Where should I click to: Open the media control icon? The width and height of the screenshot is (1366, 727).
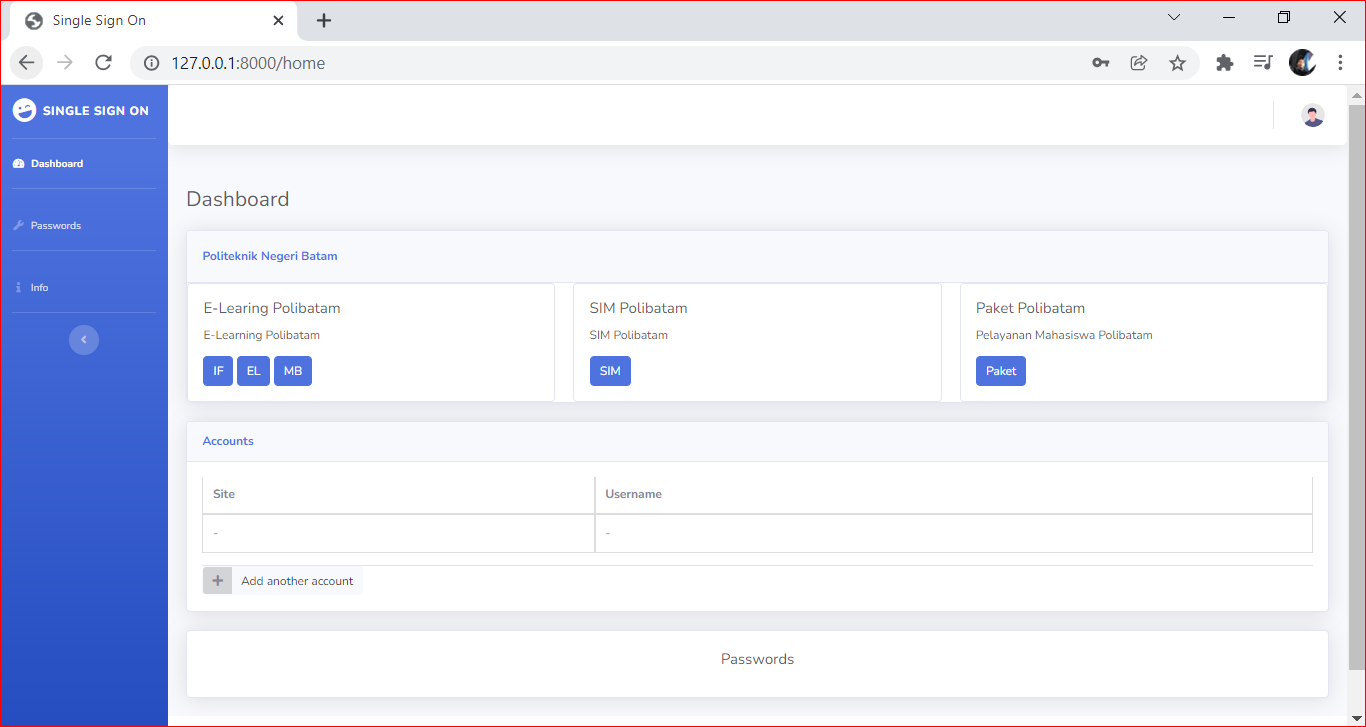pos(1263,63)
